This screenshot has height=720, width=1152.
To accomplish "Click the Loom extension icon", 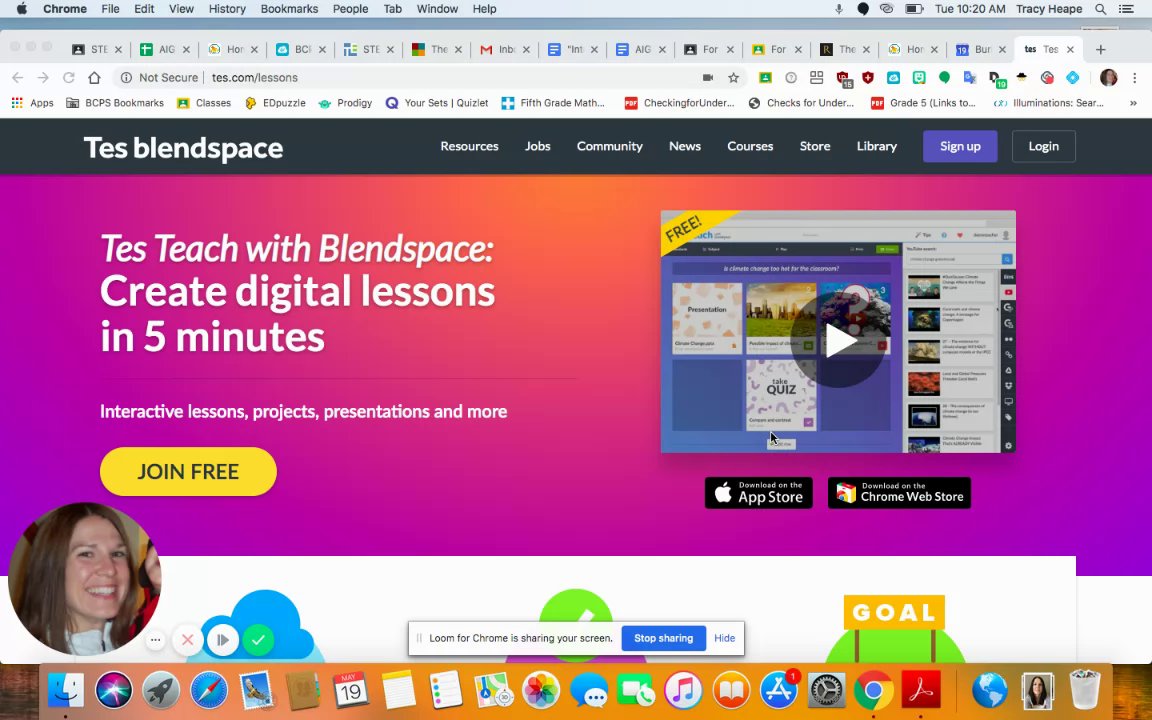I will 1073,78.
